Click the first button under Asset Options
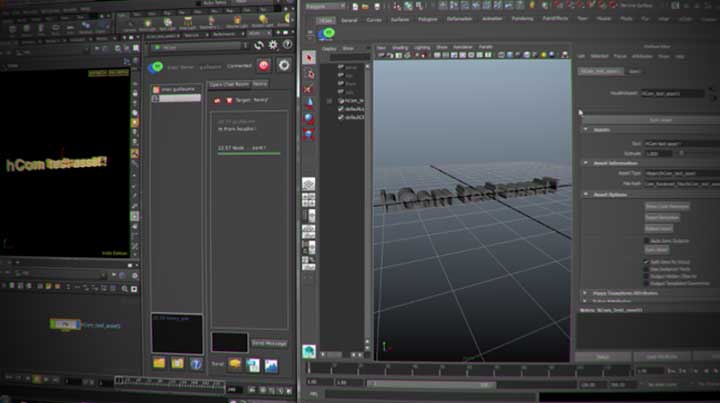 pyautogui.click(x=667, y=207)
